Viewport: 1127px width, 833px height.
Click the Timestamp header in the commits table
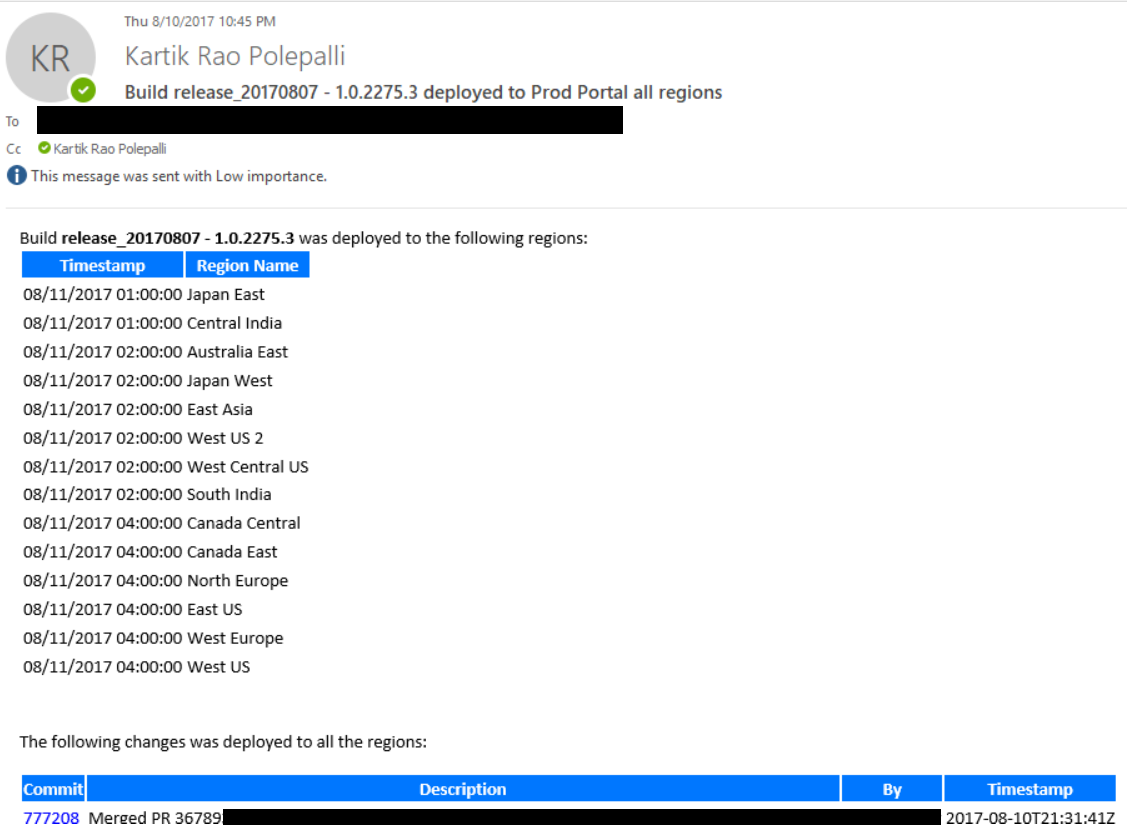coord(1029,789)
